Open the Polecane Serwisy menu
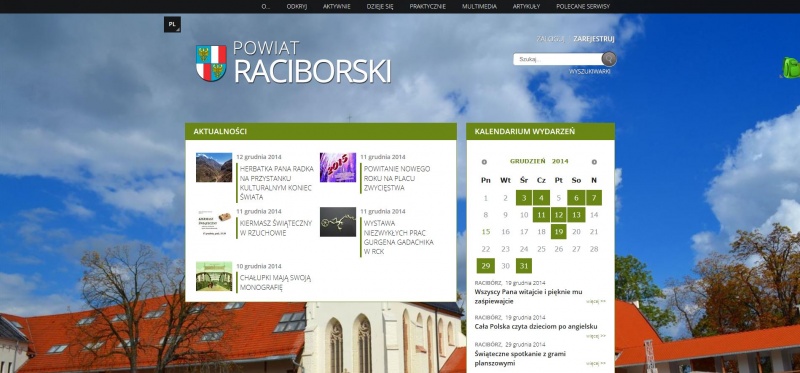 [x=583, y=7]
